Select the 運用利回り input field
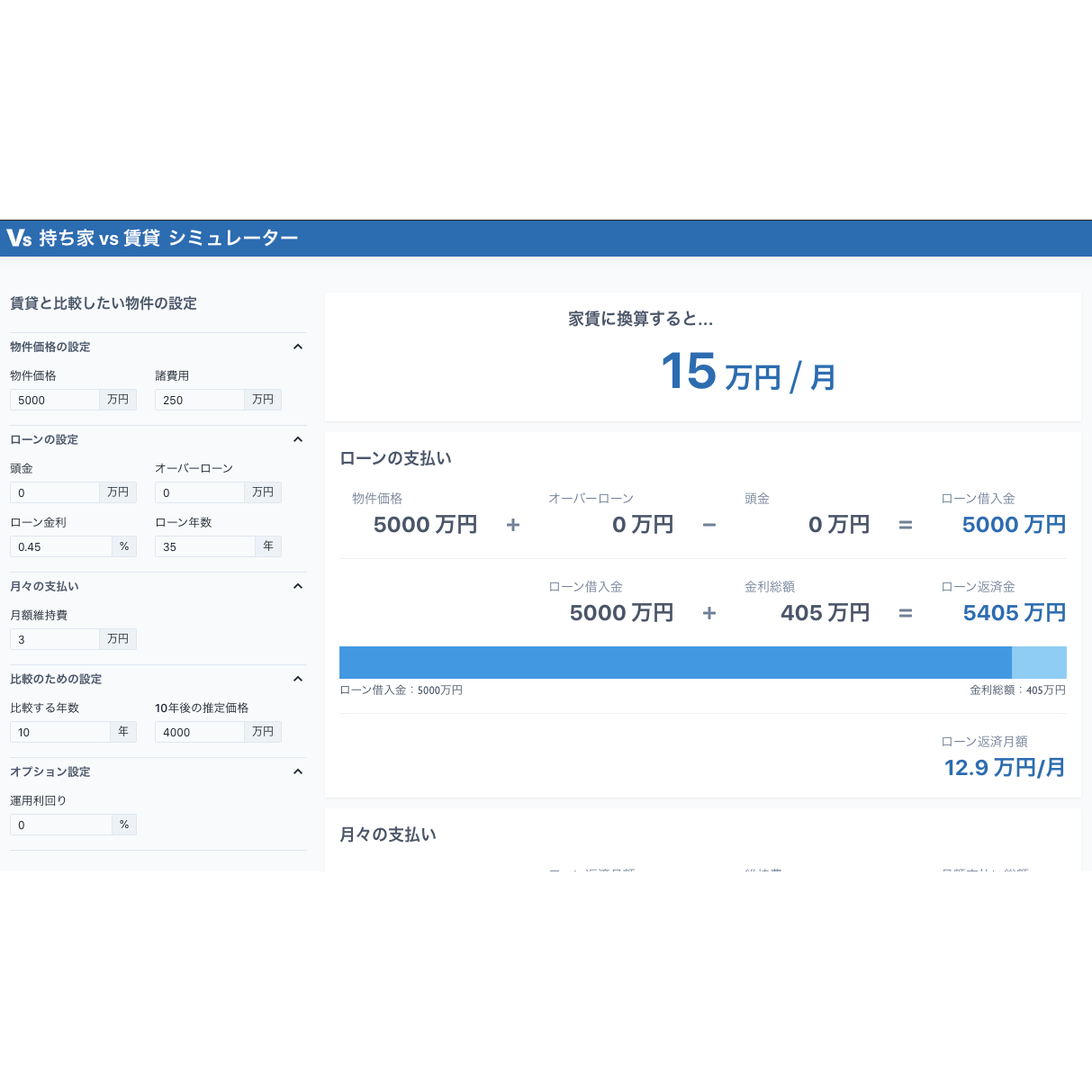The image size is (1092, 1092). coord(60,824)
